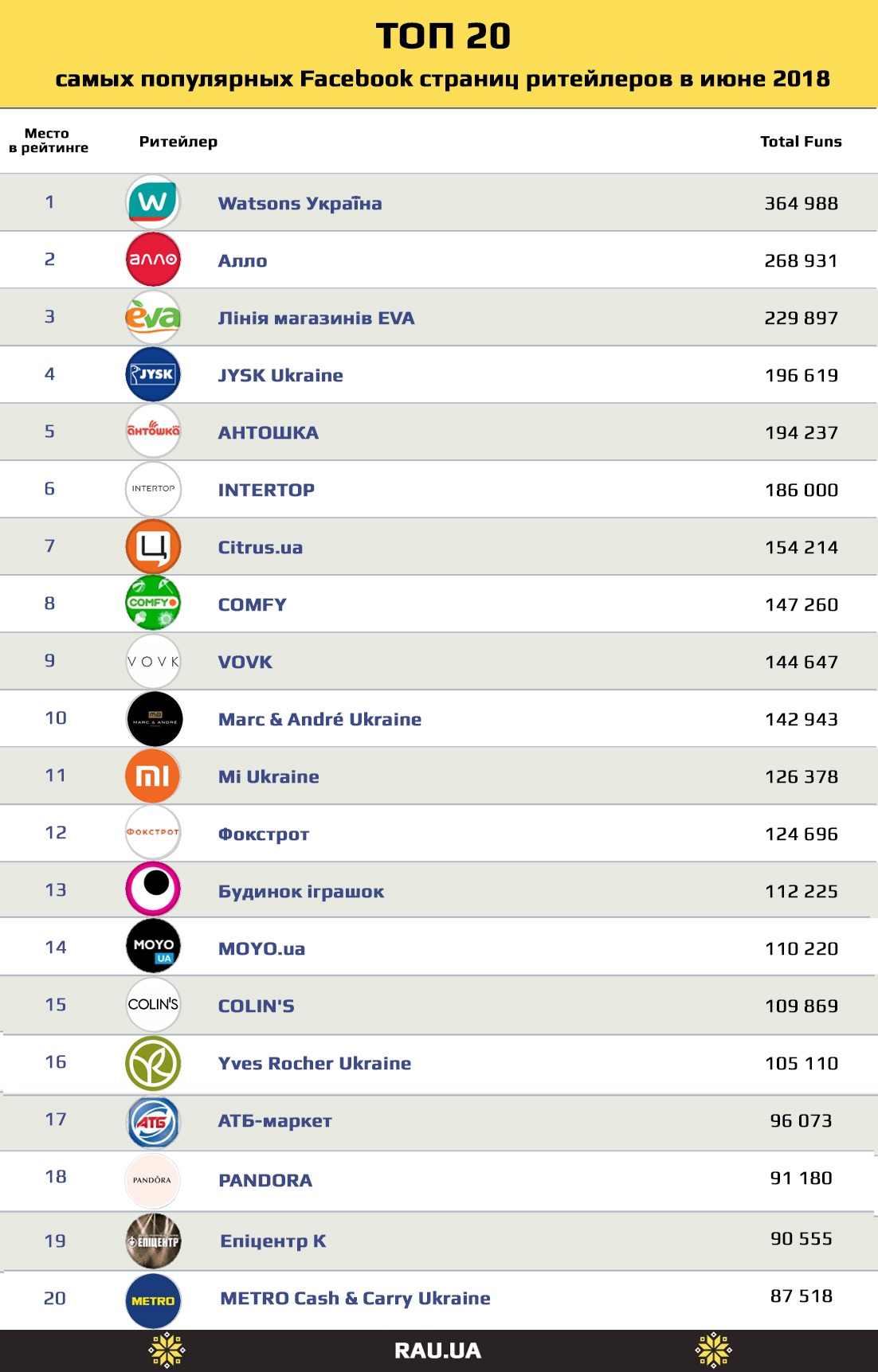Select the green COMFY logo
Screen dimensions: 878x1372
click(153, 604)
